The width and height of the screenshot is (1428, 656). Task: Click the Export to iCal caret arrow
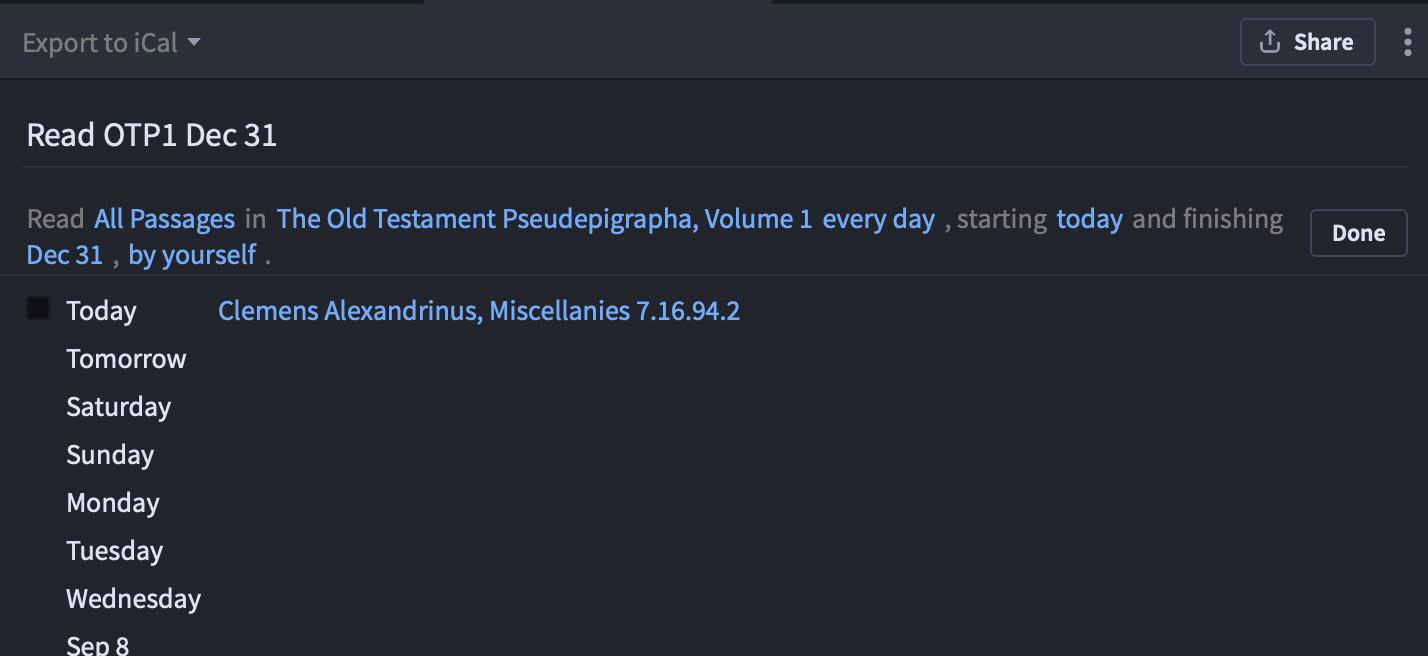[194, 43]
